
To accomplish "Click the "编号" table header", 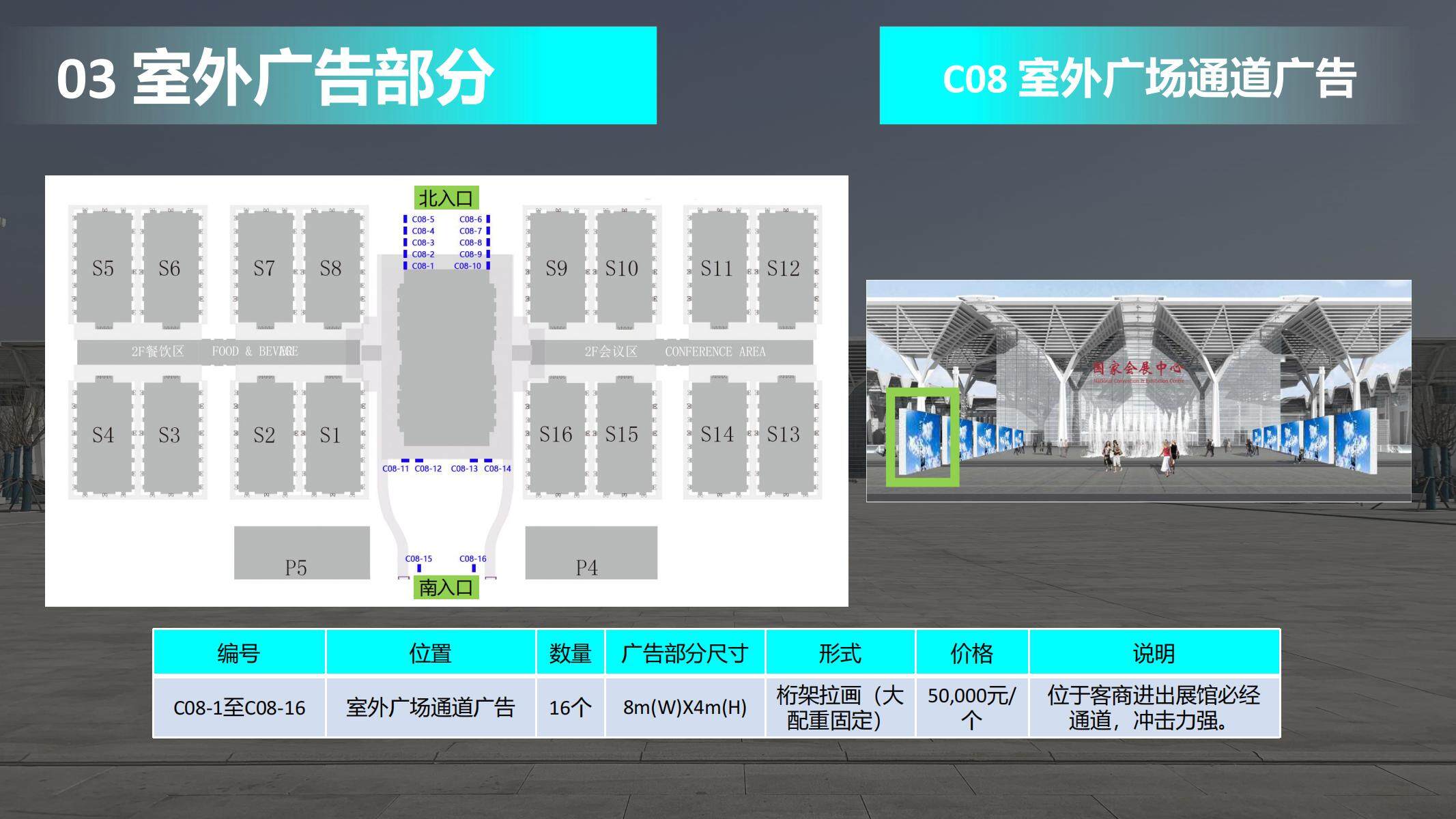I will (x=239, y=653).
